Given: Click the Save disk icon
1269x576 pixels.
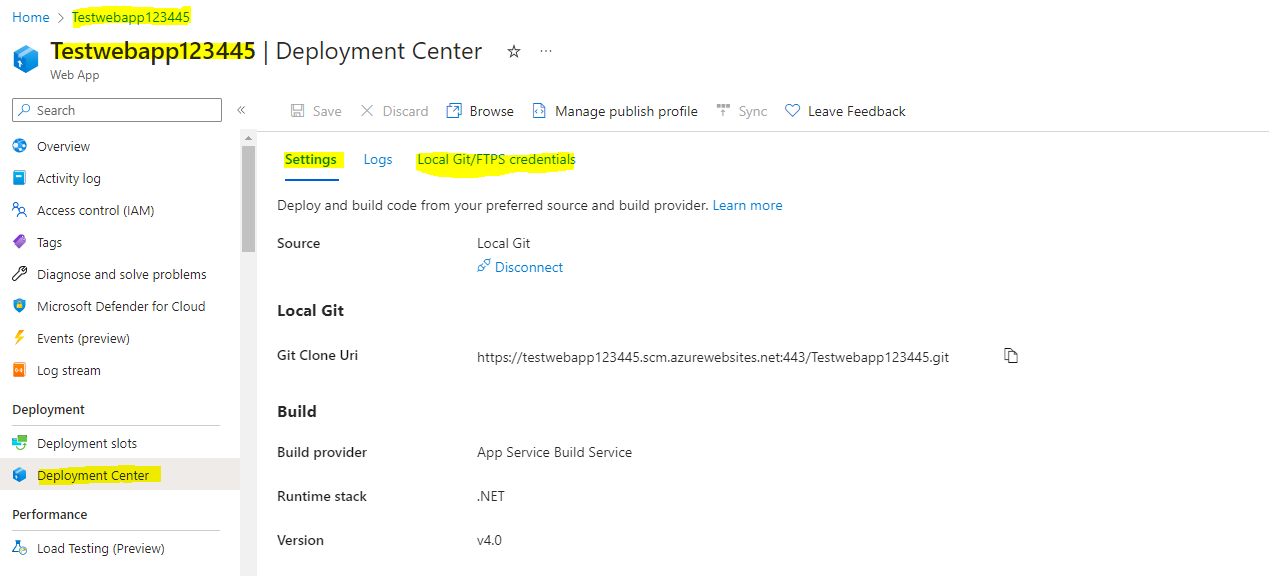Looking at the screenshot, I should (297, 111).
